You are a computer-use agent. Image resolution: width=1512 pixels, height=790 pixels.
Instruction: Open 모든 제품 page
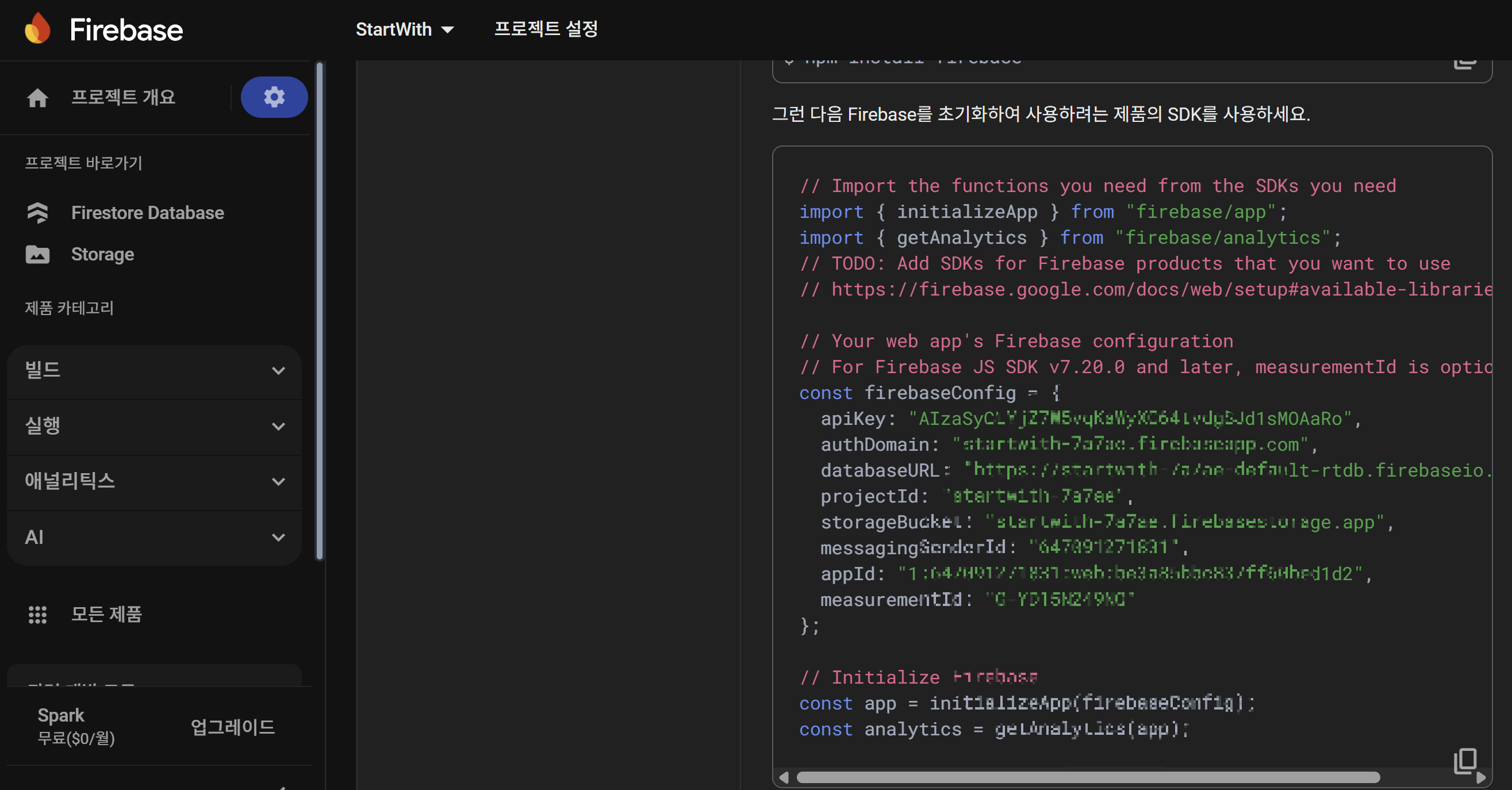point(106,615)
